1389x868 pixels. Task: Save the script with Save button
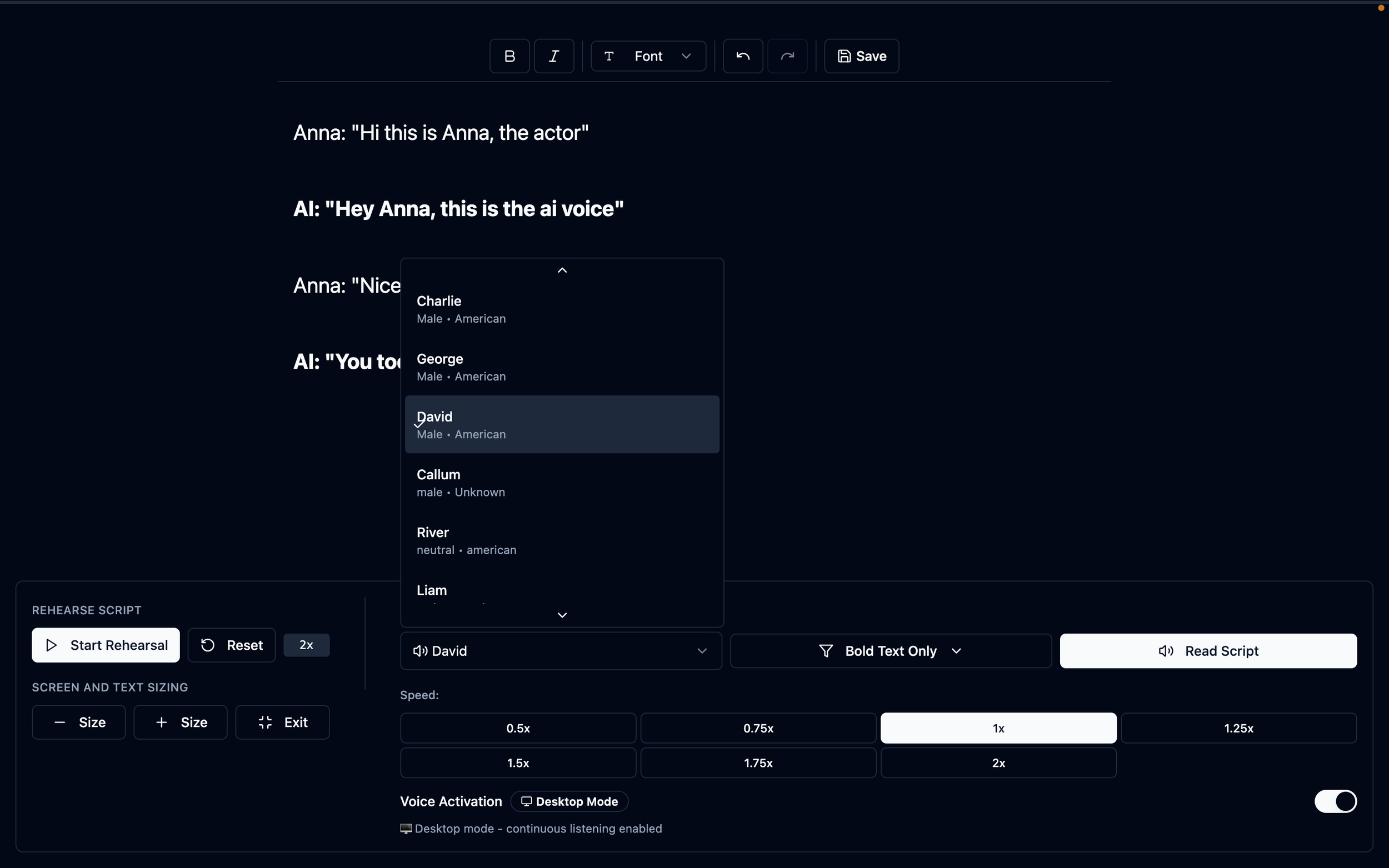861,56
